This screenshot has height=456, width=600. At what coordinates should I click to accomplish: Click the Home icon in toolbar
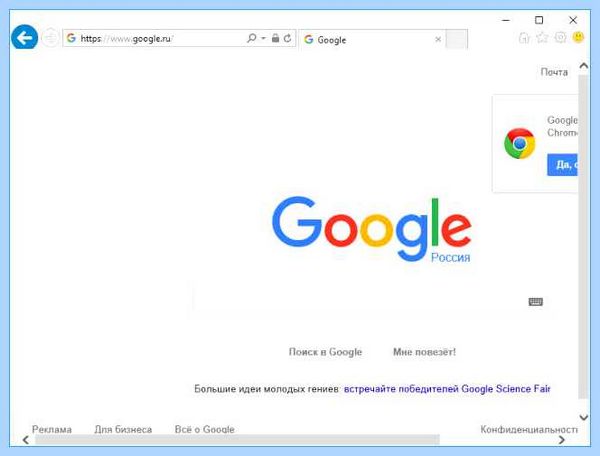tap(524, 37)
